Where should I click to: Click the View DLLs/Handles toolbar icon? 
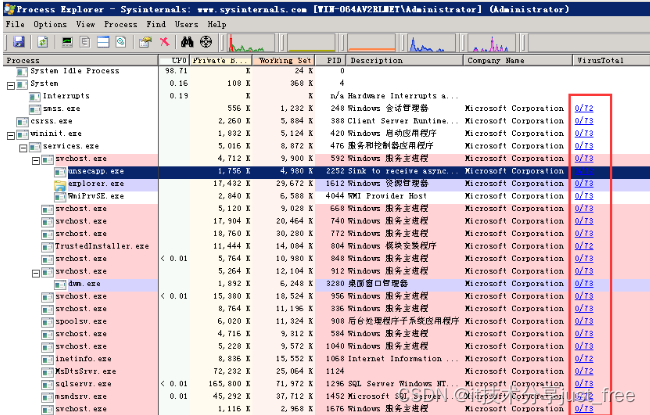coord(121,42)
